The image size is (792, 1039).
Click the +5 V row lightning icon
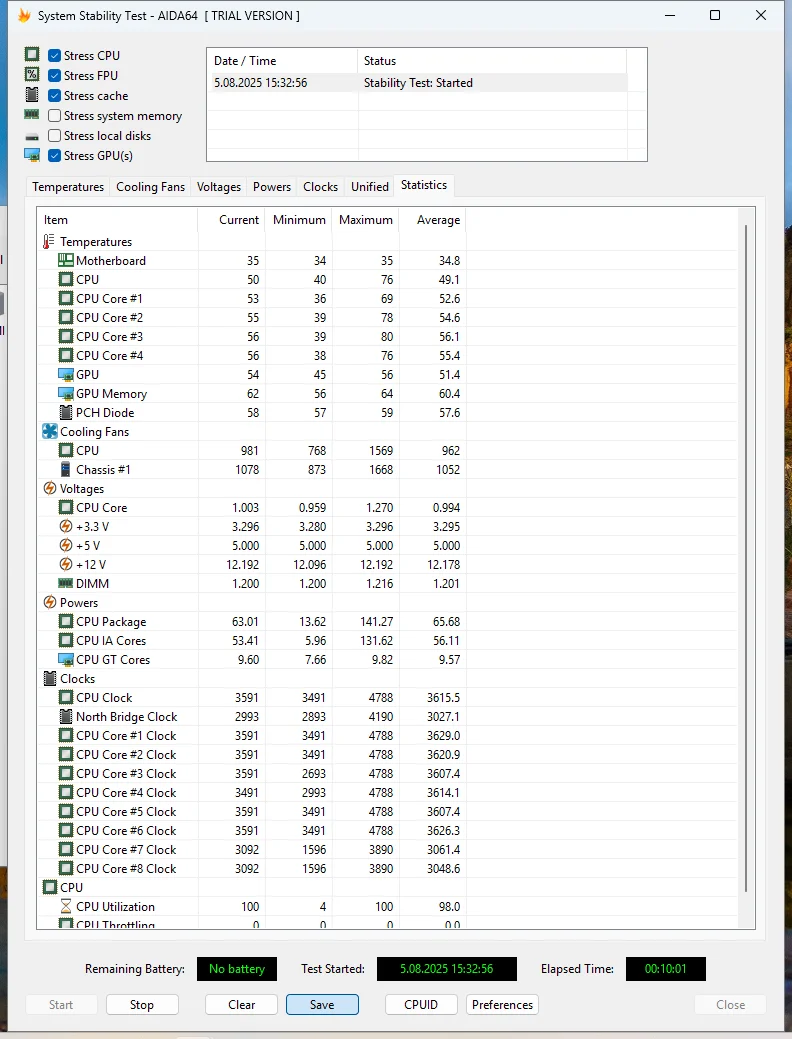coord(66,545)
